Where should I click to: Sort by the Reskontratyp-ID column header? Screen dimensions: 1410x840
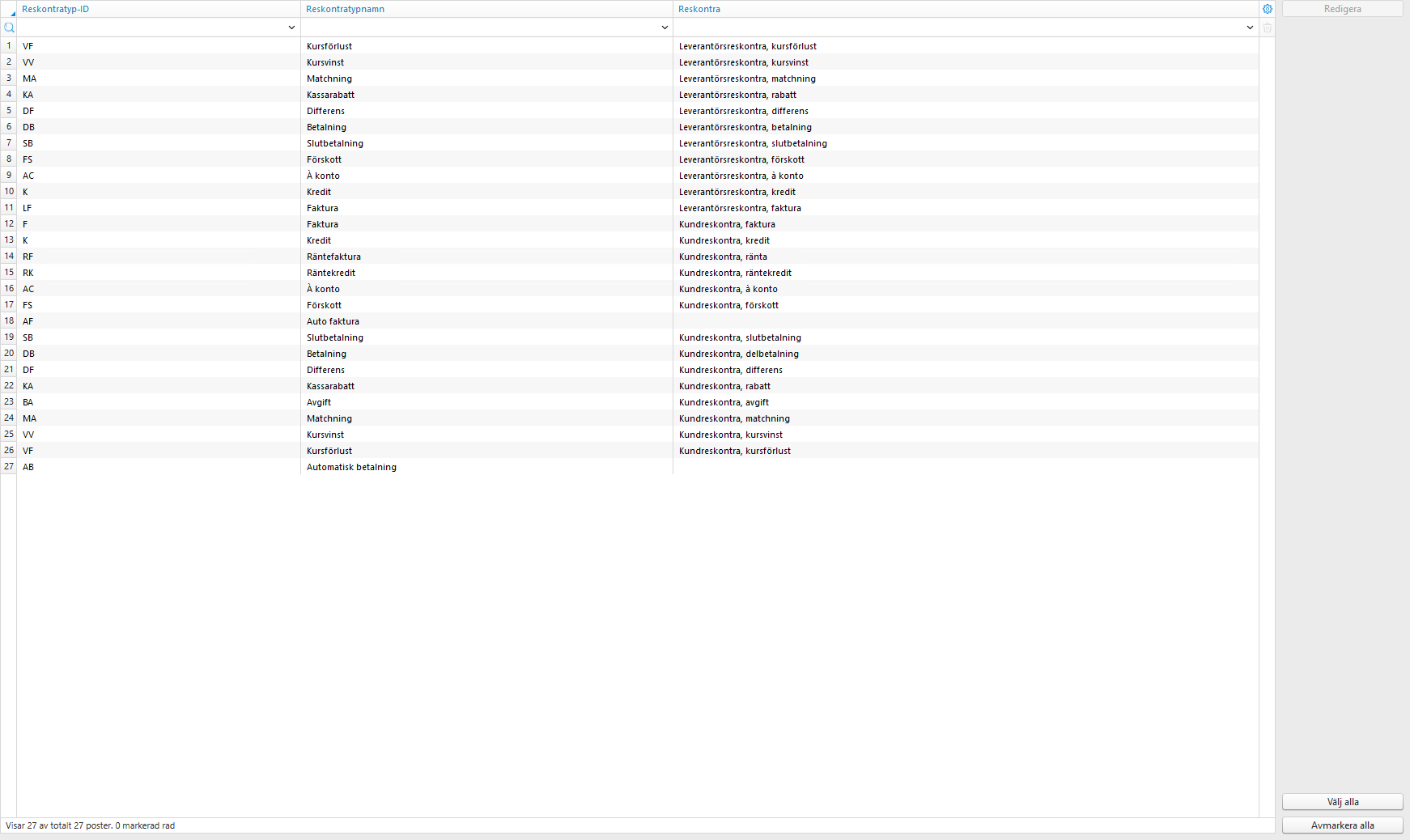coord(56,9)
